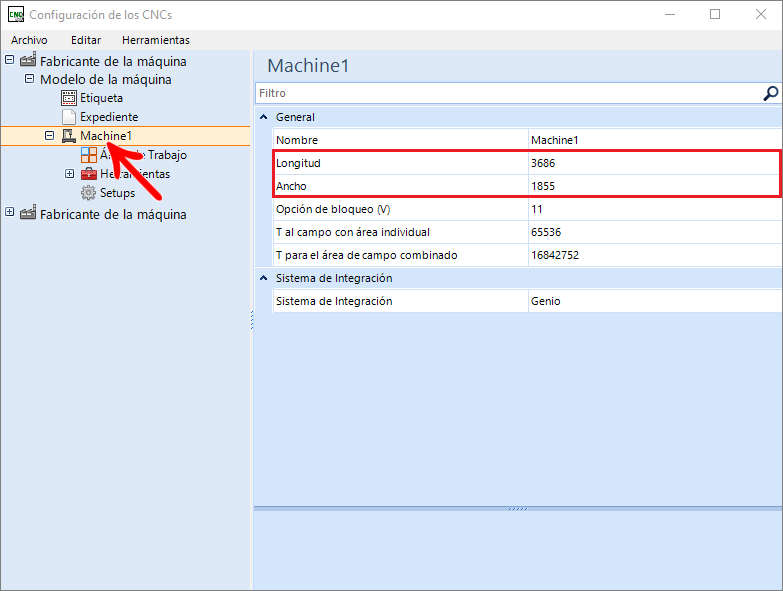Viewport: 783px width, 591px height.
Task: Click the red Herramientas toolbox icon
Action: click(x=89, y=174)
